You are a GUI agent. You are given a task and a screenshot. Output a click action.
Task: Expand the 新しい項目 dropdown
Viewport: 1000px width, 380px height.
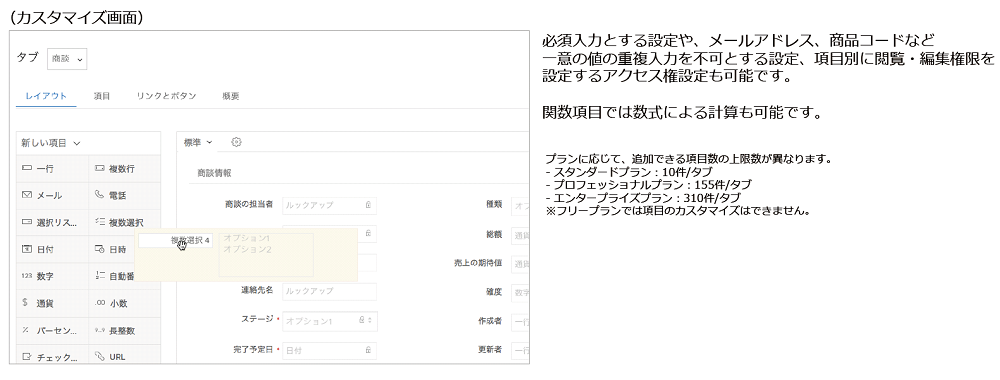[51, 143]
